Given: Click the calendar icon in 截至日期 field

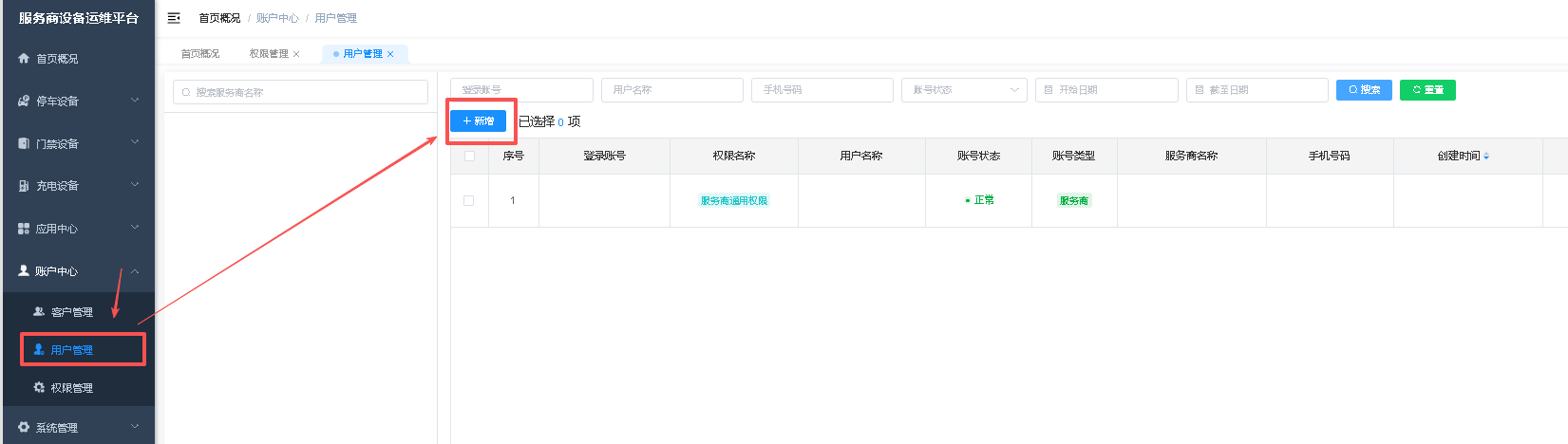Looking at the screenshot, I should click(x=1200, y=89).
